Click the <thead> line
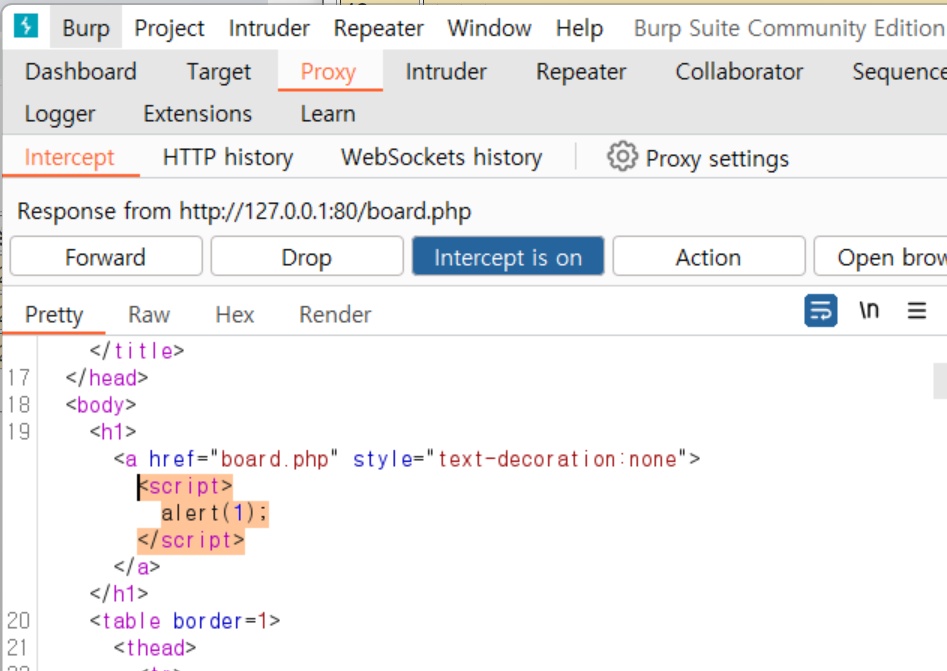 pos(155,648)
